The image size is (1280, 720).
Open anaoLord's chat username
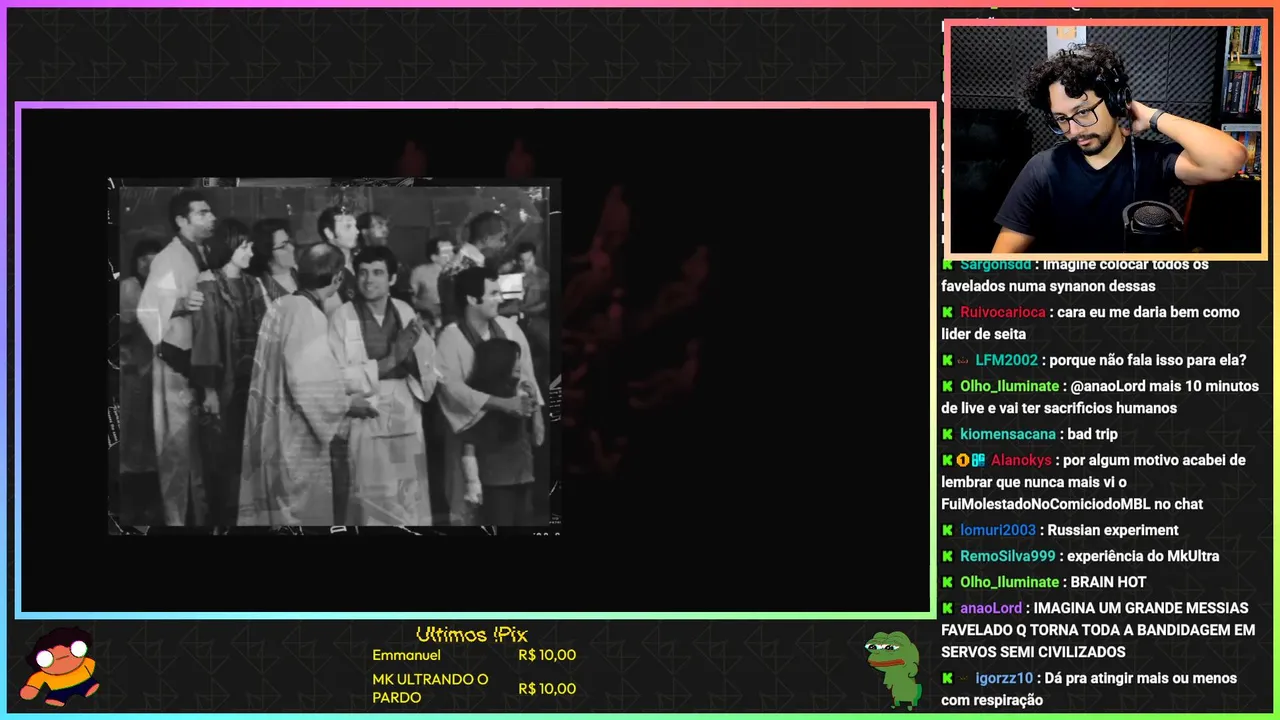[991, 608]
